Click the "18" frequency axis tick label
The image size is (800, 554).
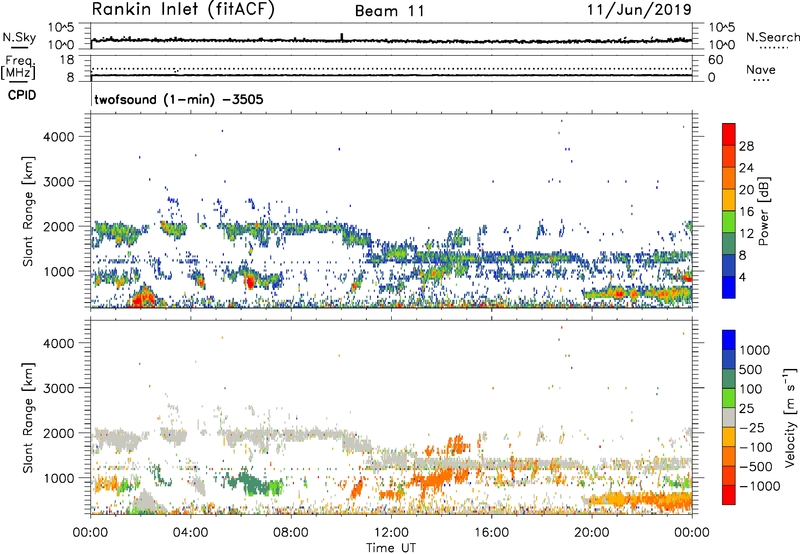coord(67,60)
